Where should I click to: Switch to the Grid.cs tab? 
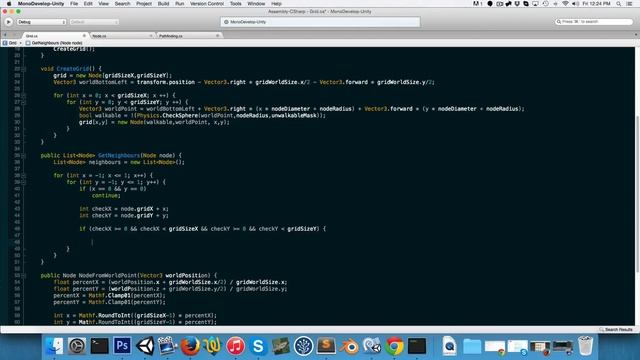tap(55, 36)
